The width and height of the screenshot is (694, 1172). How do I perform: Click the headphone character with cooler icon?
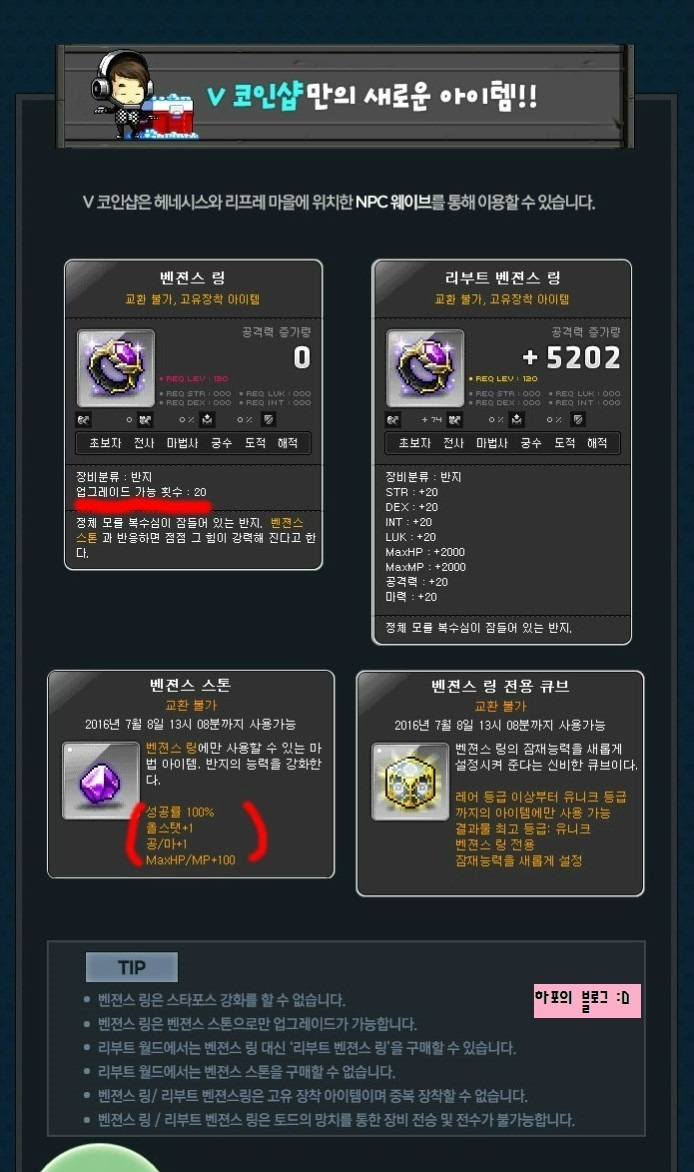144,96
